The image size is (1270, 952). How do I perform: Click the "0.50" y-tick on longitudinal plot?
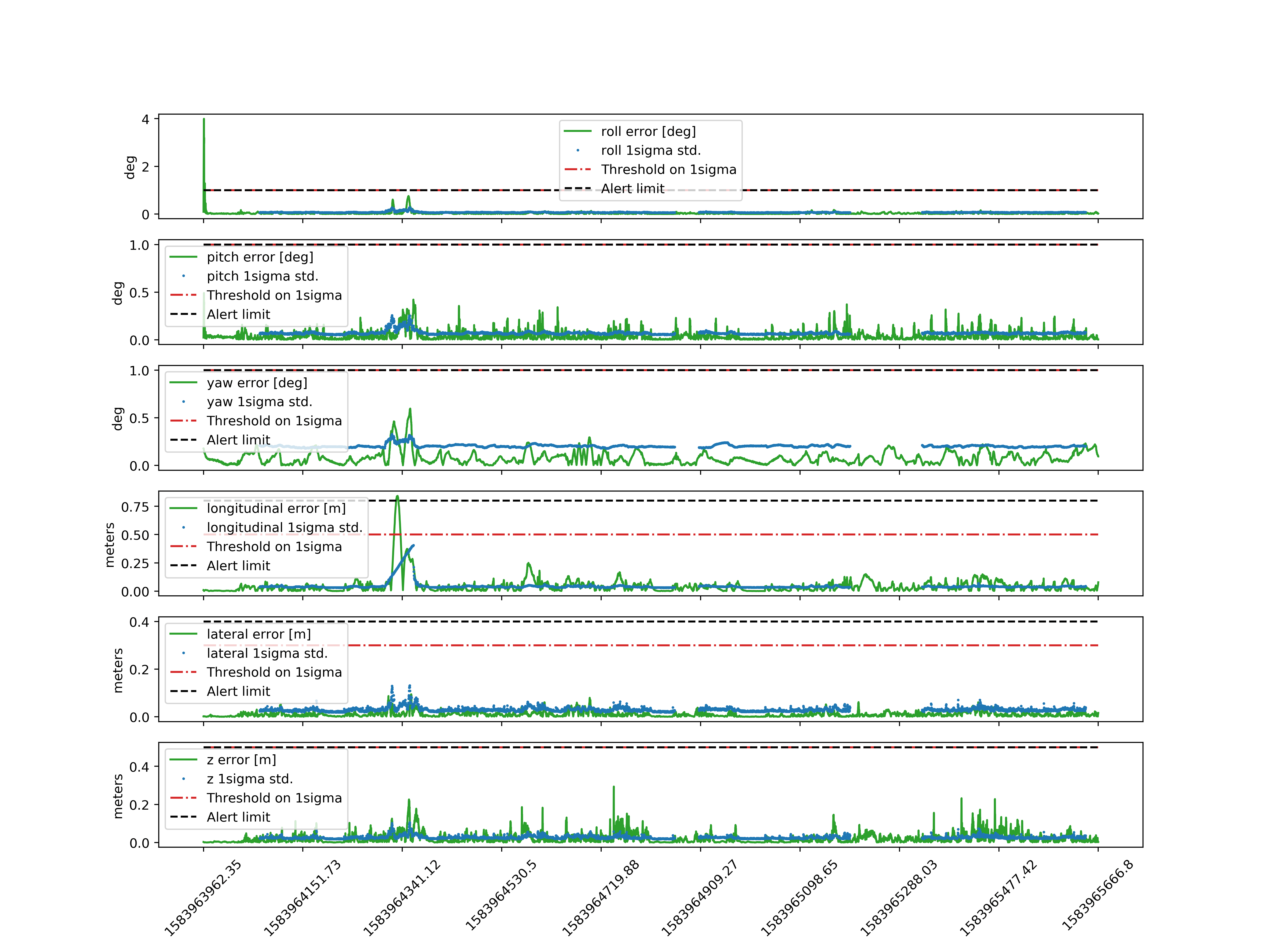[x=135, y=535]
